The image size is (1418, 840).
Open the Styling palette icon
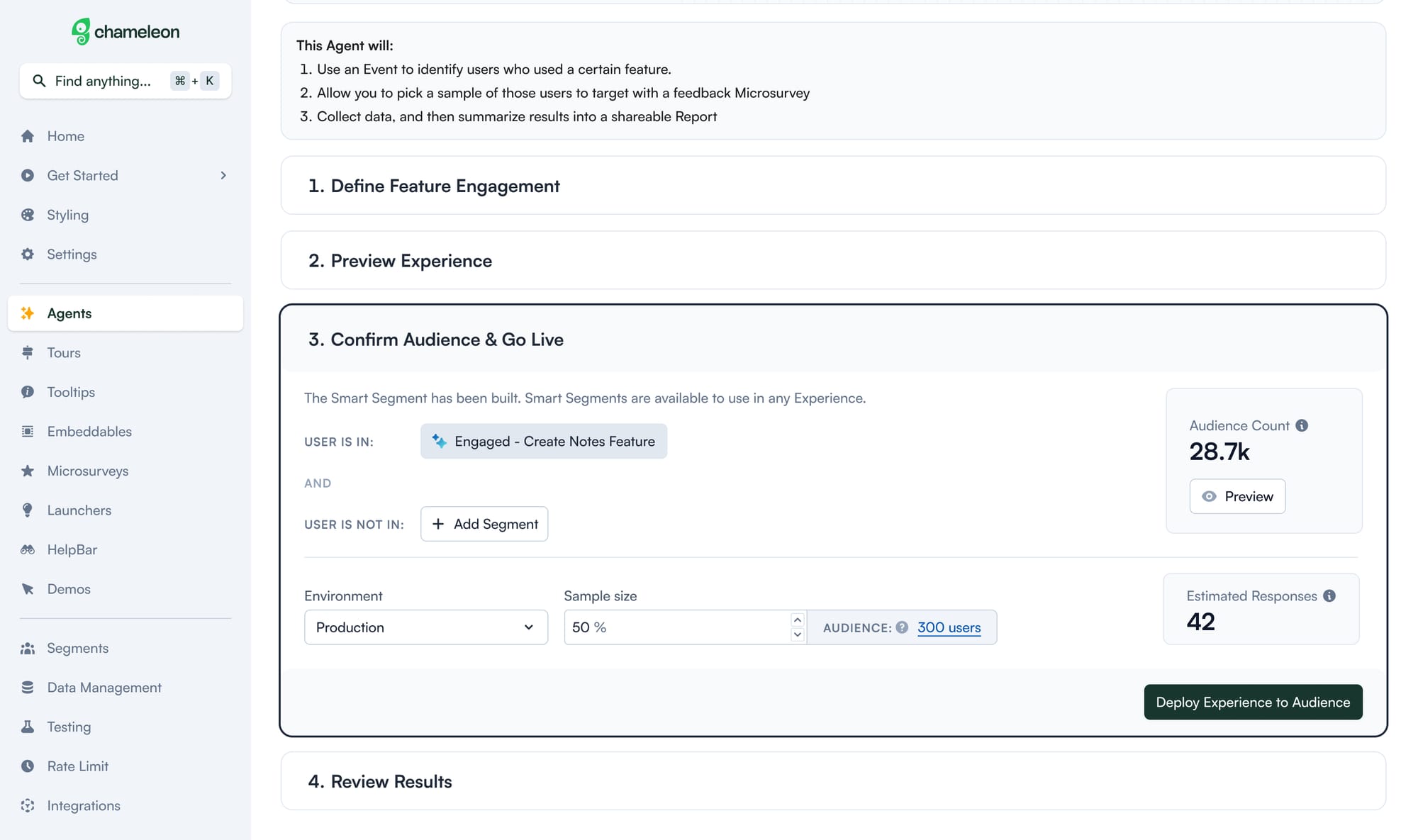pos(28,215)
